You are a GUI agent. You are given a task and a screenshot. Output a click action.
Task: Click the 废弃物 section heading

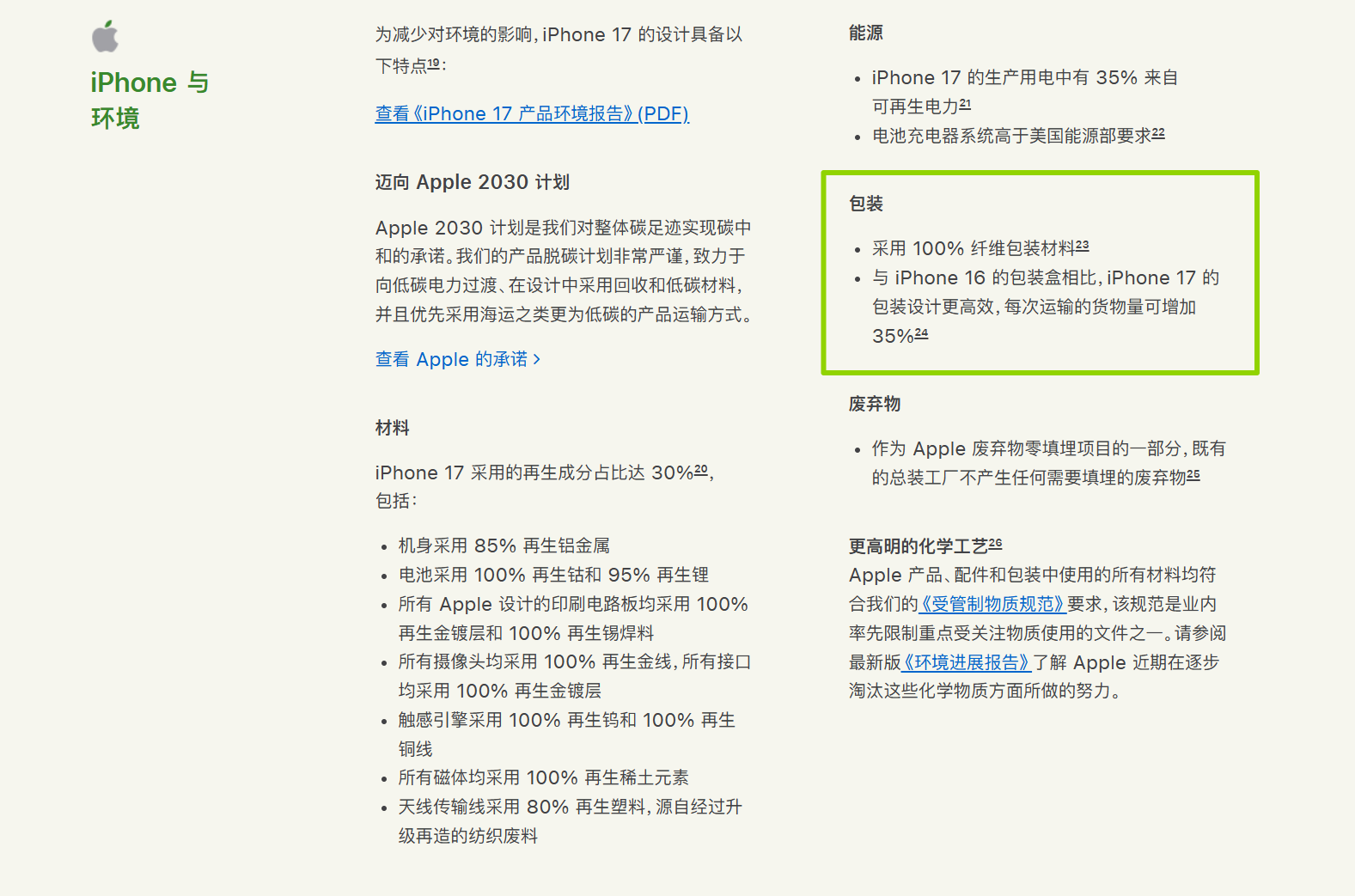(874, 404)
